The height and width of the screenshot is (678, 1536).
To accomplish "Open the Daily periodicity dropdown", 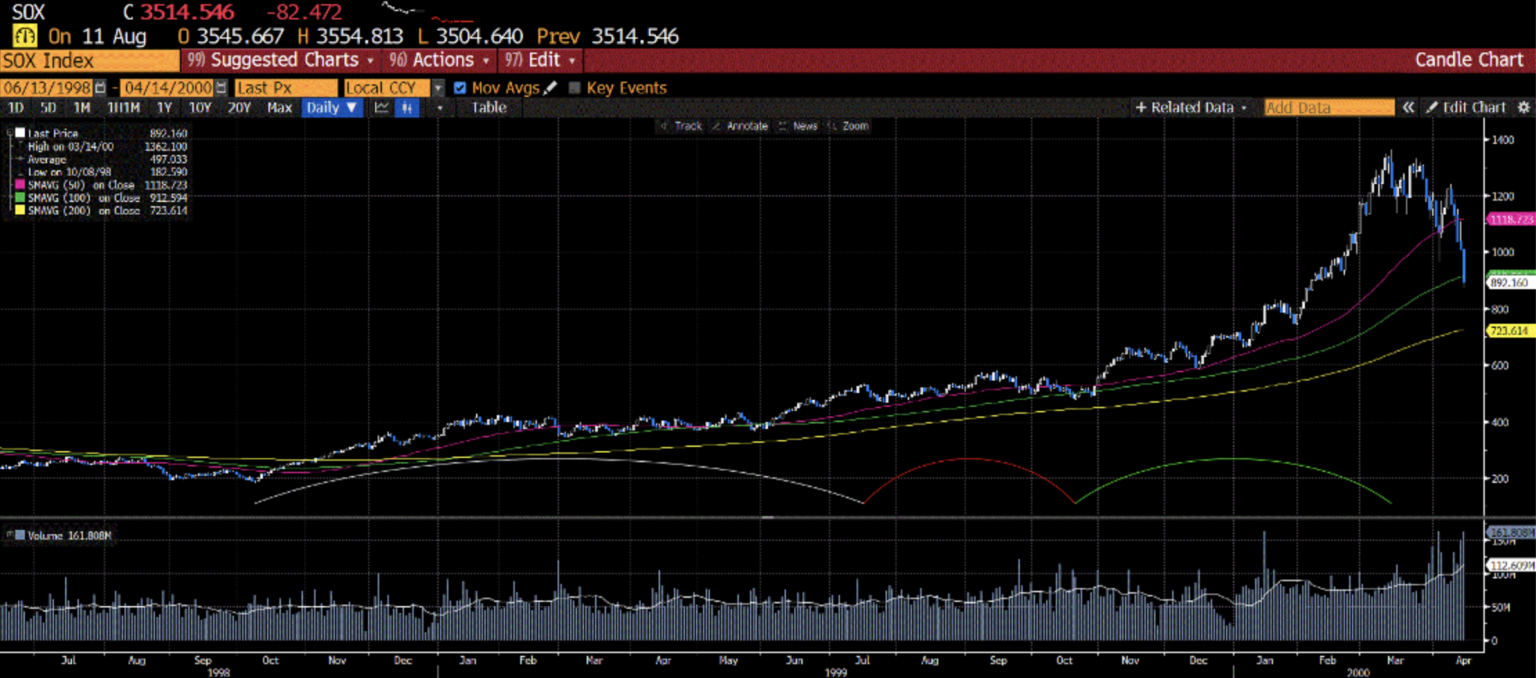I will point(331,107).
